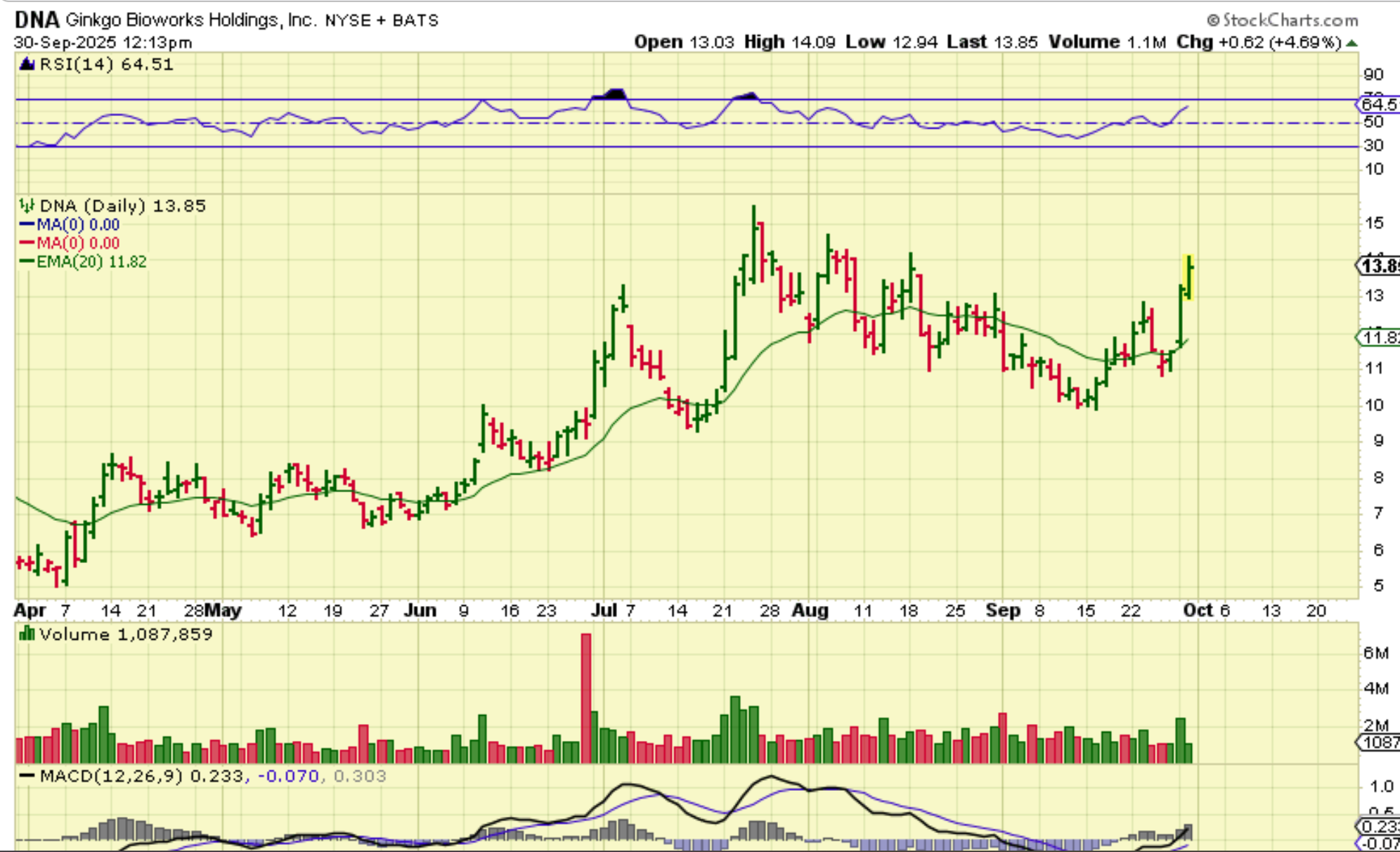Viewport: 1400px width, 852px height.
Task: Select the green EMA(20) 11.82 legend entry
Action: [x=83, y=262]
